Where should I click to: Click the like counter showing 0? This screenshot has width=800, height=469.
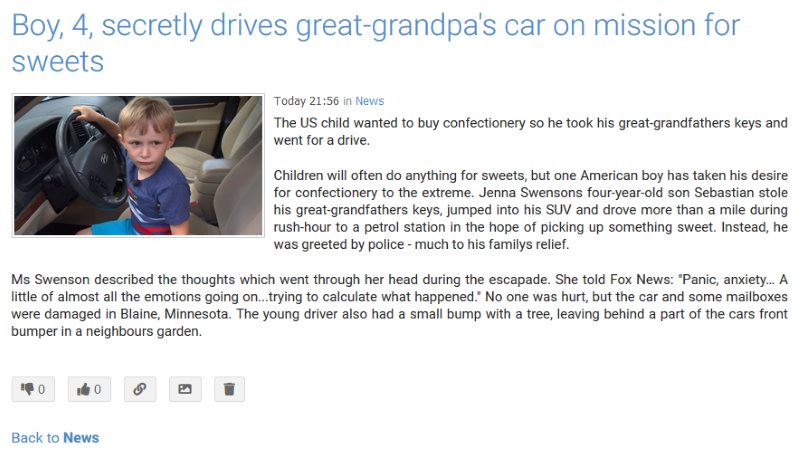[x=97, y=390]
